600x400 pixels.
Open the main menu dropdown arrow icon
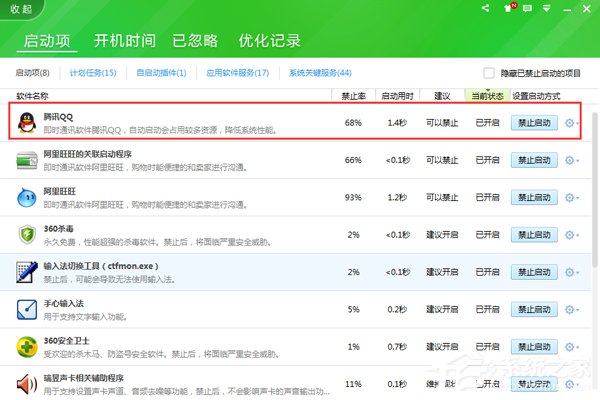[x=546, y=8]
